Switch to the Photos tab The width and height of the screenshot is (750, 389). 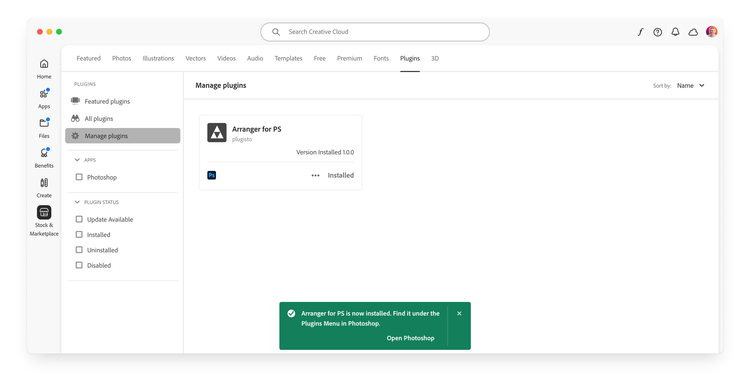pyautogui.click(x=121, y=58)
